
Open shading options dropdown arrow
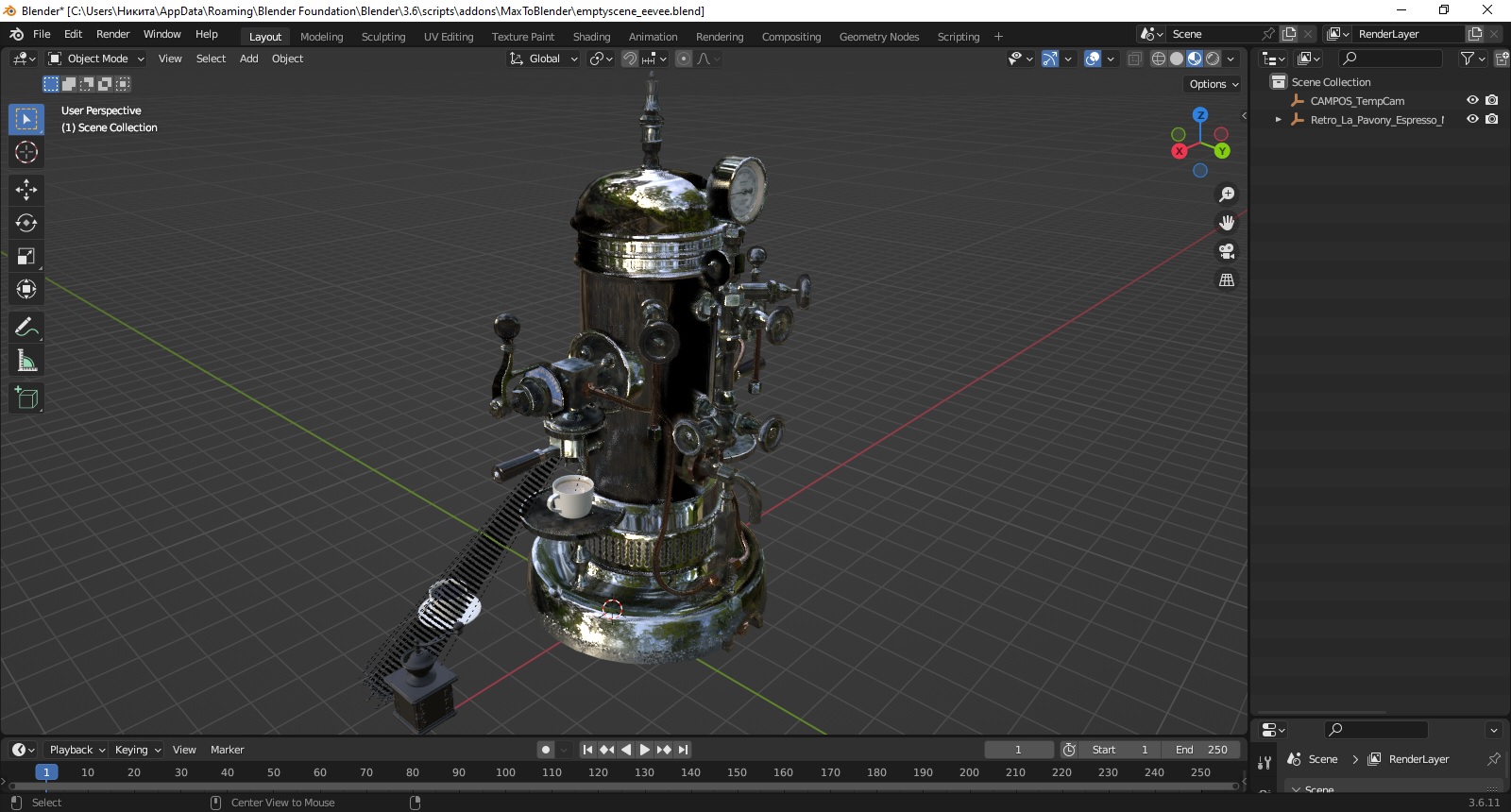[1231, 59]
